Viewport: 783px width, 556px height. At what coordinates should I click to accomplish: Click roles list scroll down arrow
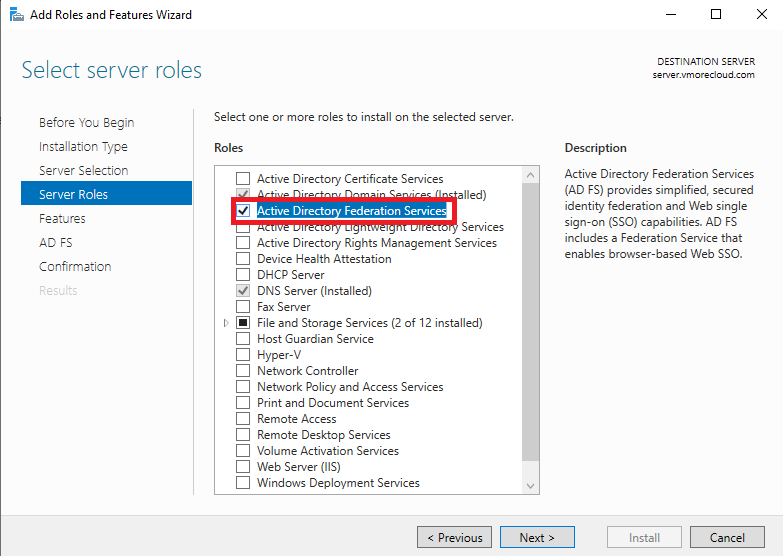tap(530, 486)
